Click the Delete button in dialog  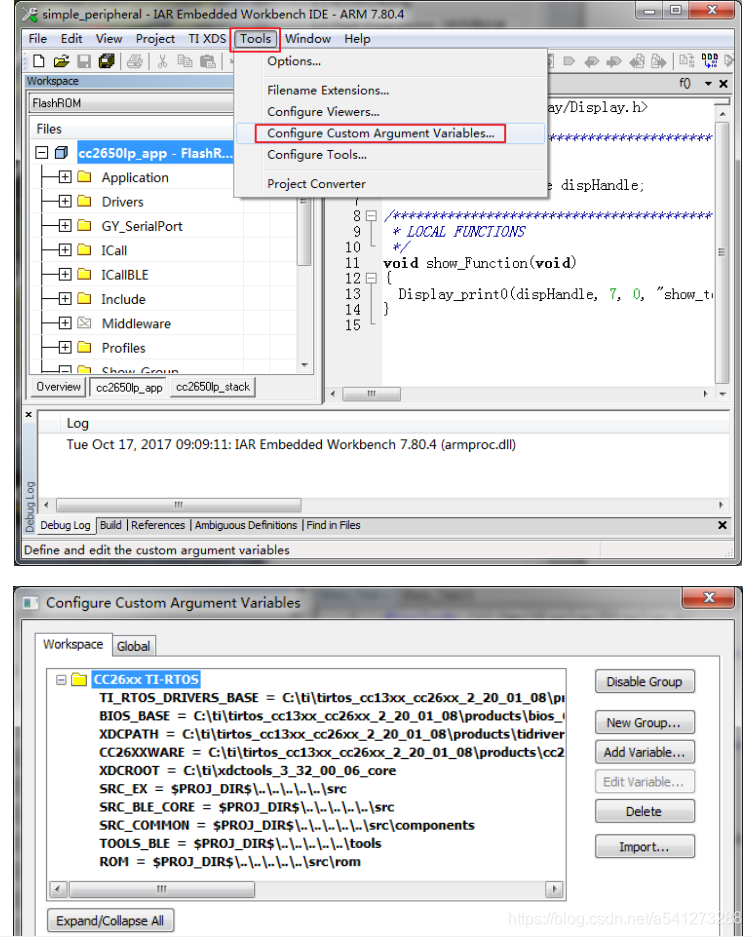(644, 812)
